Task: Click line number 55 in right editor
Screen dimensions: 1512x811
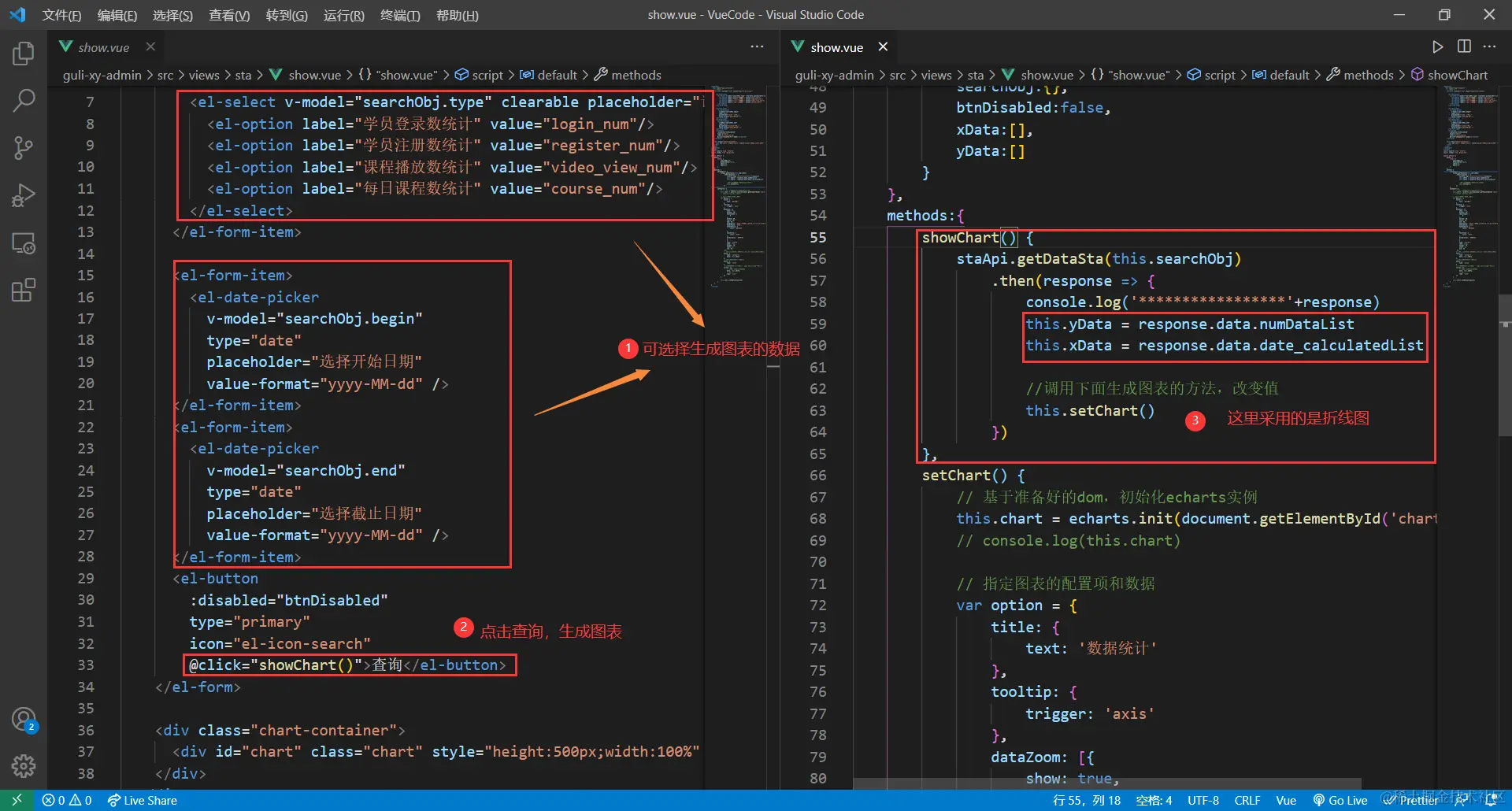Action: tap(818, 237)
